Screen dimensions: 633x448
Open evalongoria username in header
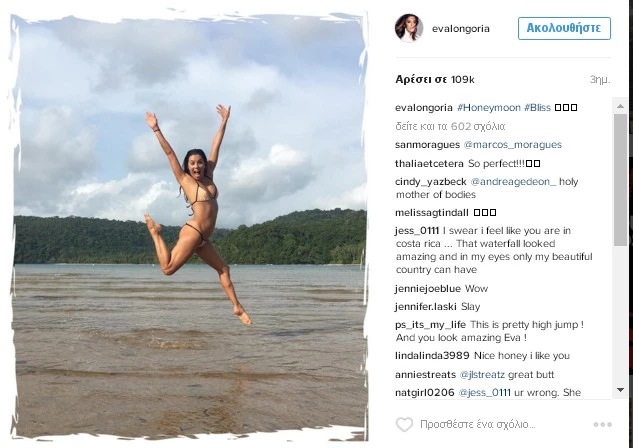tap(461, 29)
